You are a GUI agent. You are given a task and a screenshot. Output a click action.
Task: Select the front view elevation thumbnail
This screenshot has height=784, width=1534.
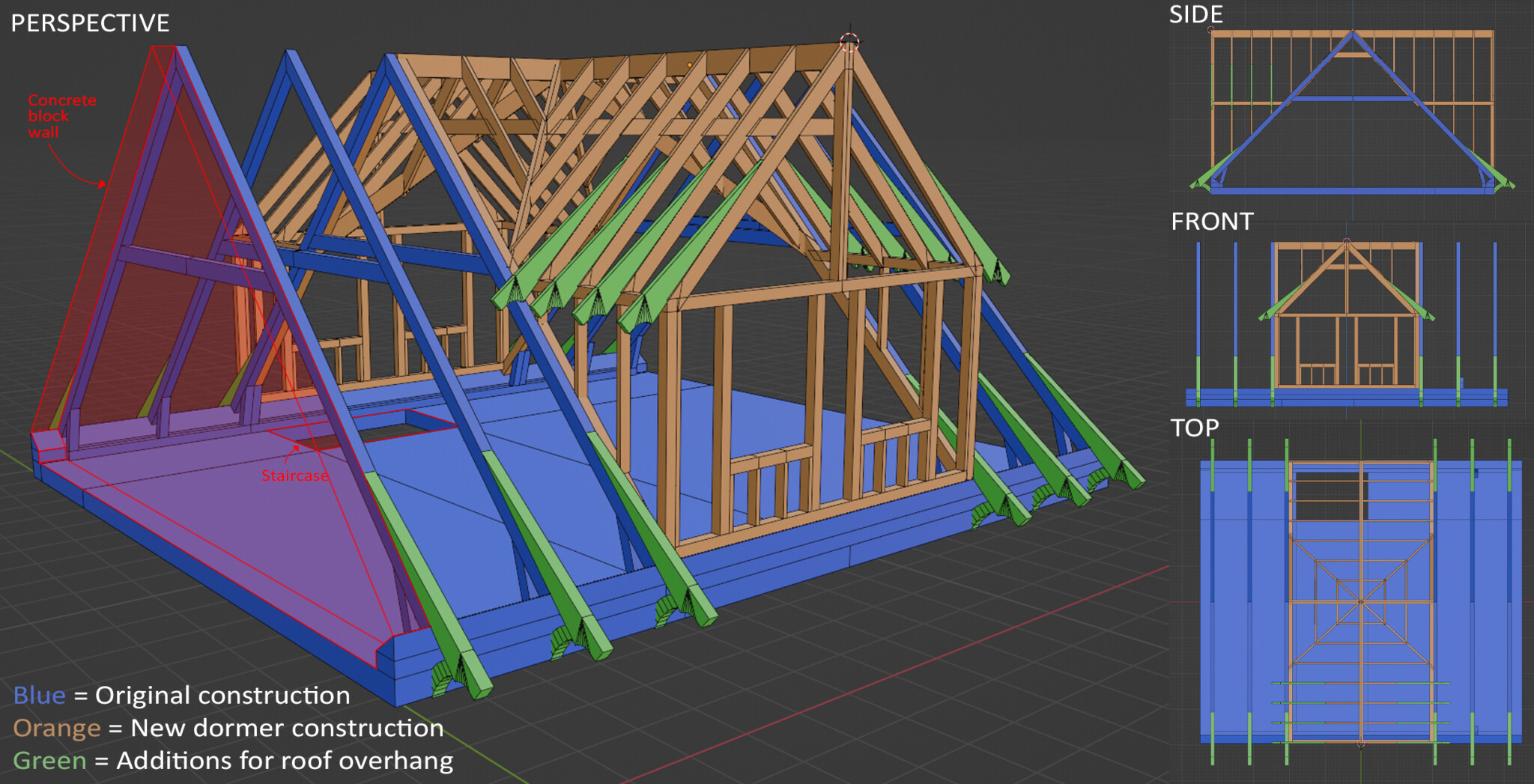(1347, 323)
